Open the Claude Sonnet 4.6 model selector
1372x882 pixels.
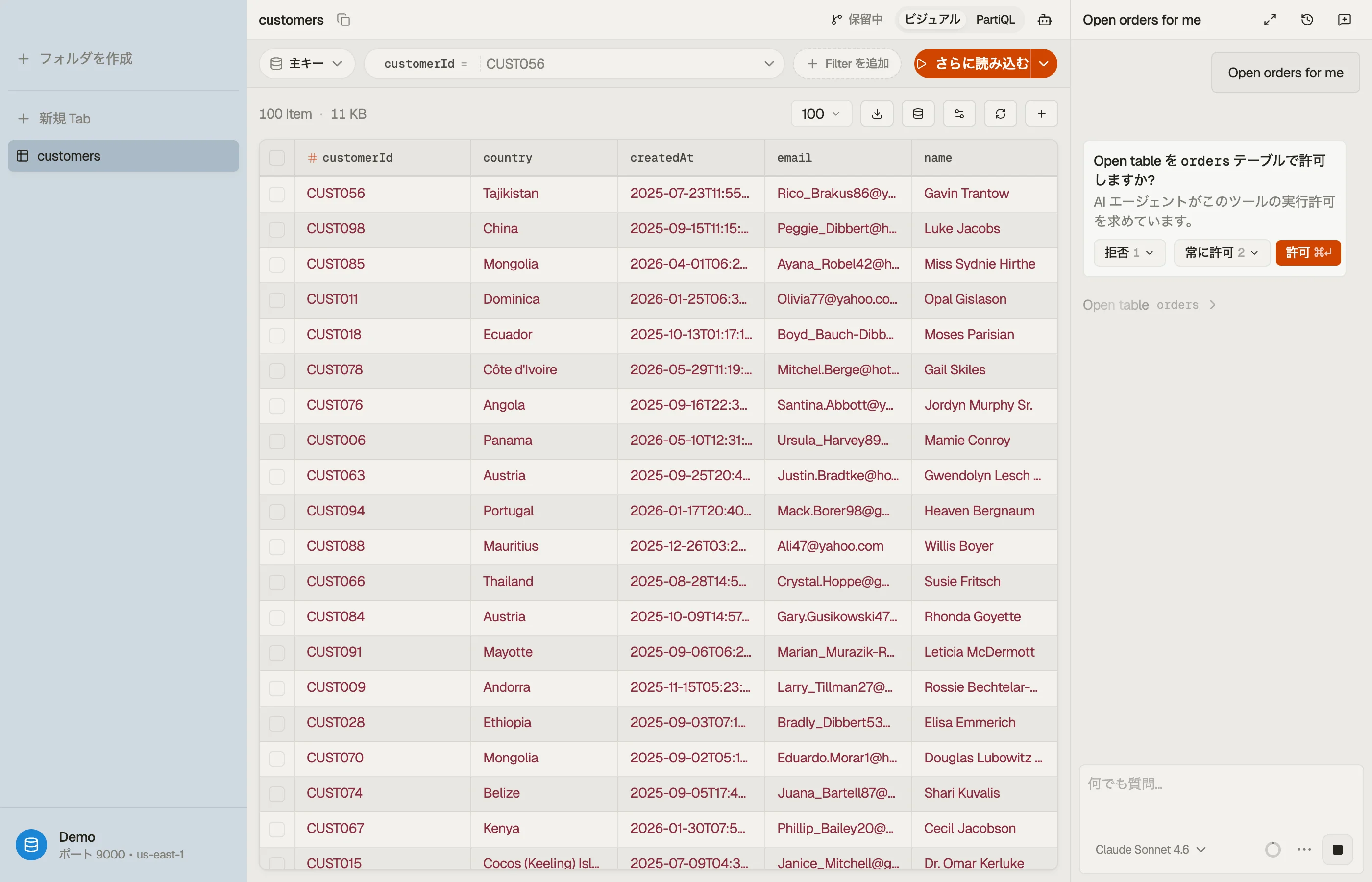(1151, 849)
